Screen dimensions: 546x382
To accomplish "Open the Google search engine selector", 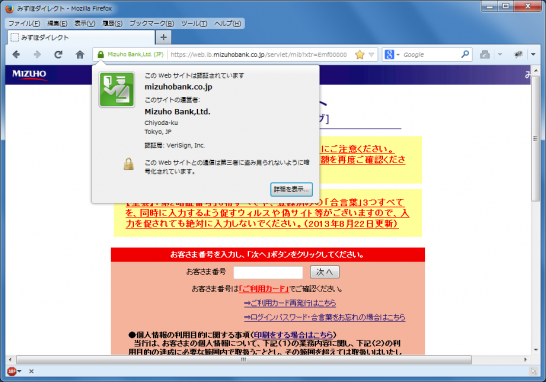I will [392, 55].
